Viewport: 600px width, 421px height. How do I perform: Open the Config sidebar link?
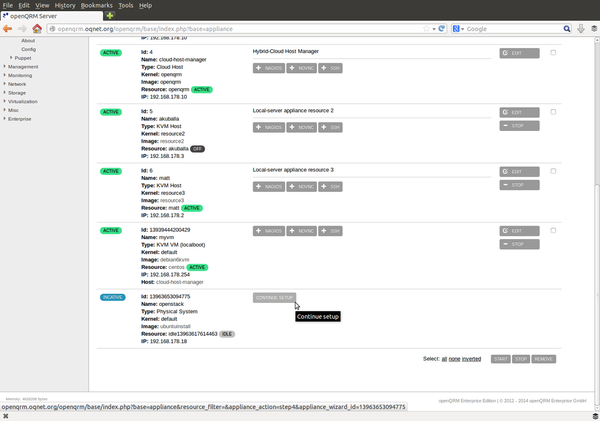click(28, 49)
